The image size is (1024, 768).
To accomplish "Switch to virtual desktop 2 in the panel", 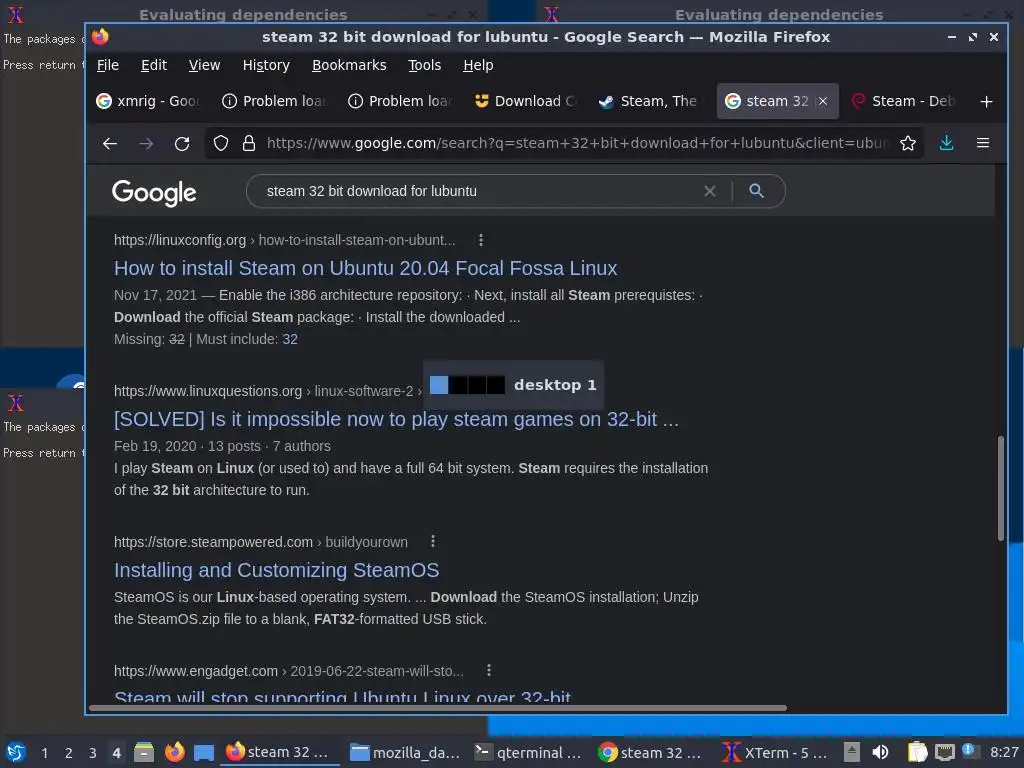I will [69, 753].
